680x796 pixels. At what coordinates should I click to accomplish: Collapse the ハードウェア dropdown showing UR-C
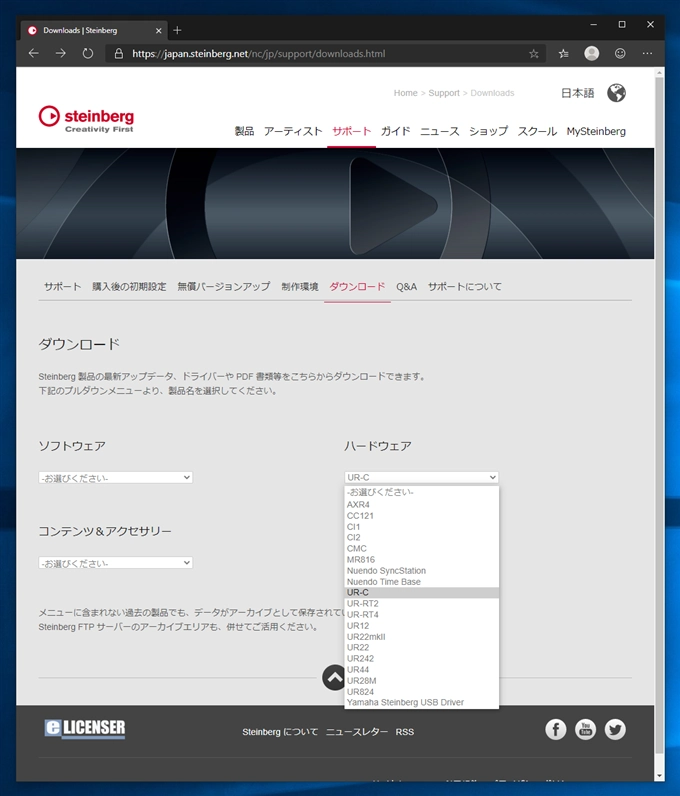pyautogui.click(x=421, y=477)
